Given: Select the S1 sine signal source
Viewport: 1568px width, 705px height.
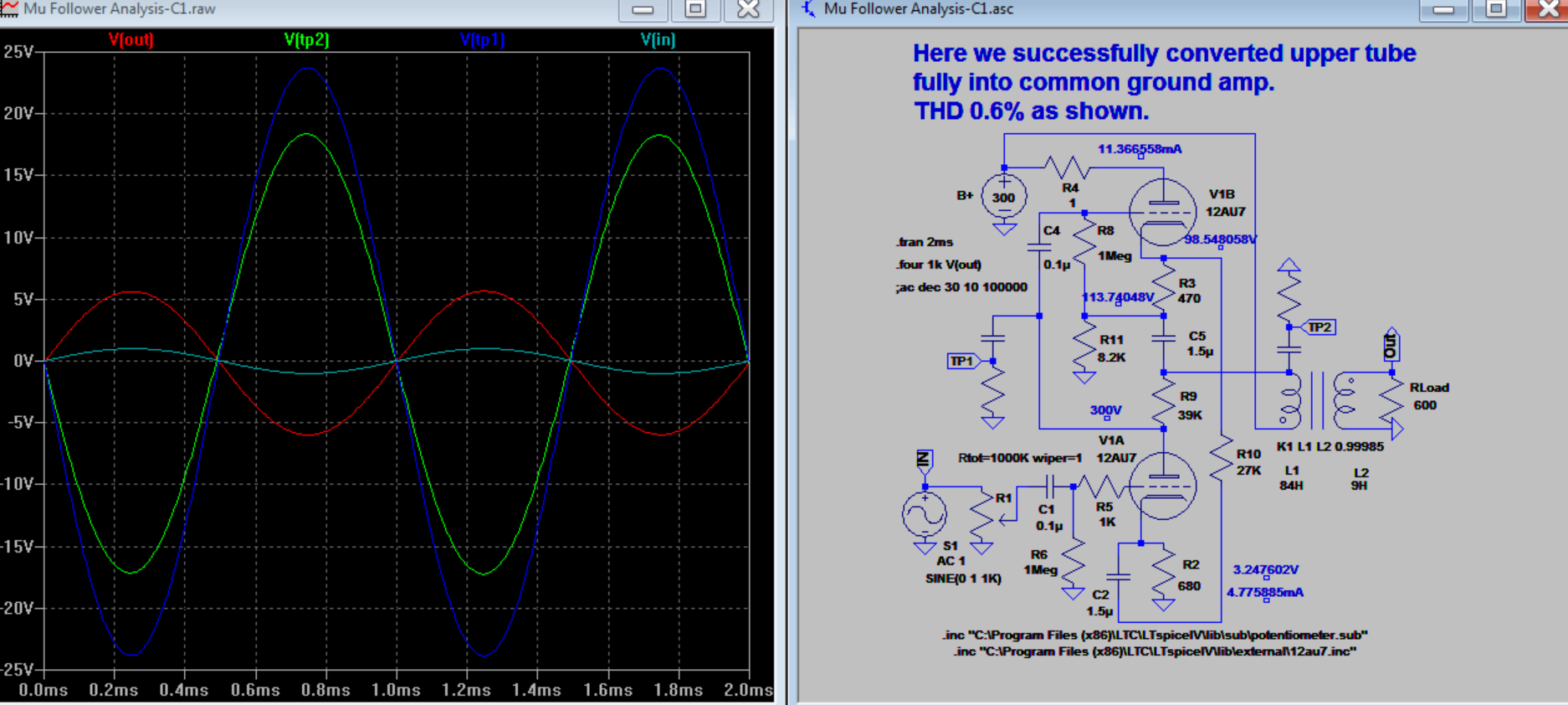Looking at the screenshot, I should click(x=925, y=514).
